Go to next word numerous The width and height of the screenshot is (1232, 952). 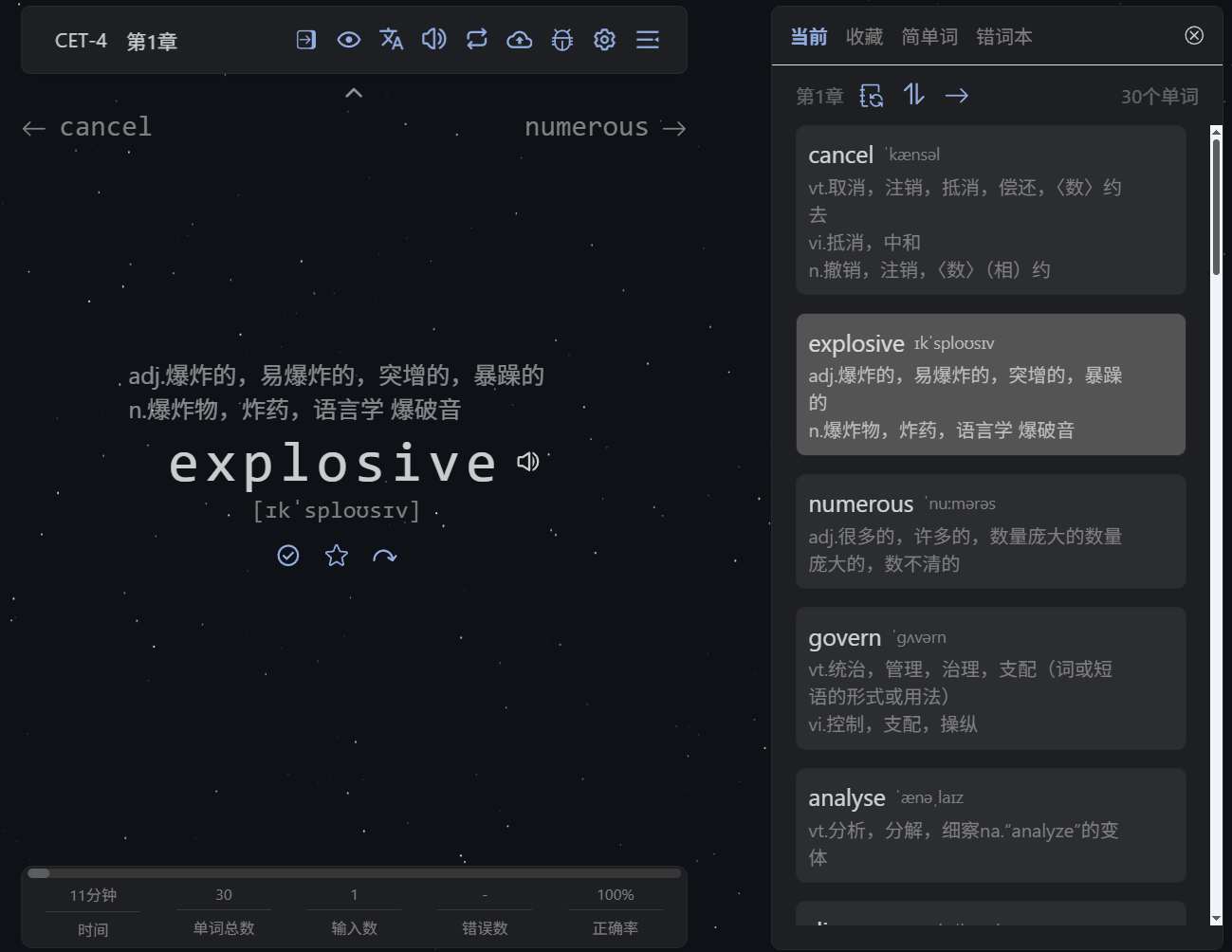pyautogui.click(x=605, y=127)
